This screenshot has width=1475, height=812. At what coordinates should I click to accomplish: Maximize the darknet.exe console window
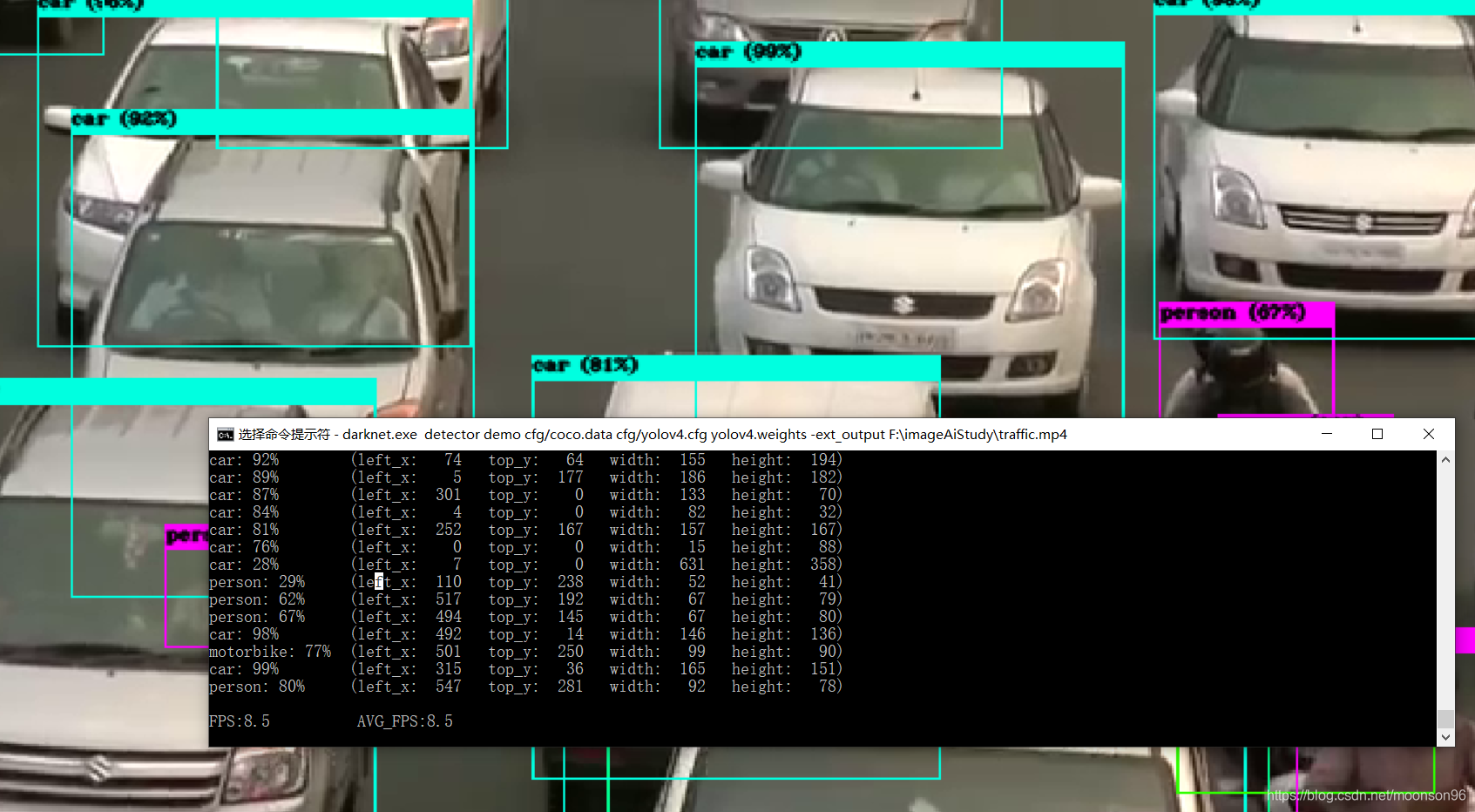tap(1377, 434)
